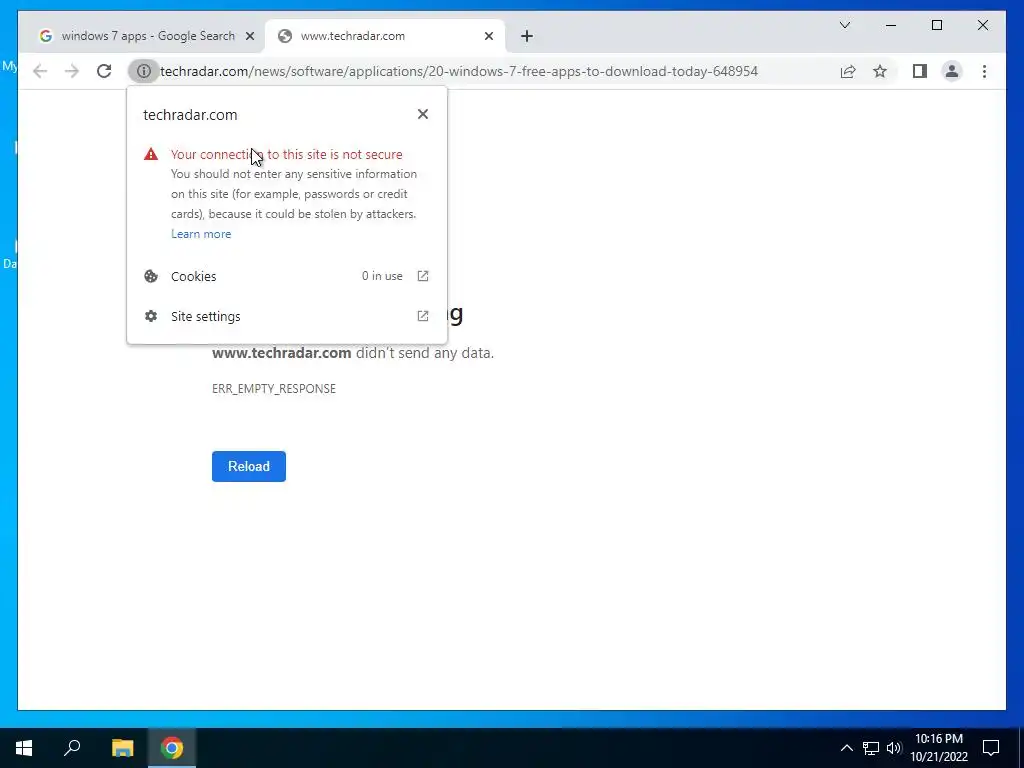Click the techradar.com popup heading
1024x768 pixels.
point(190,115)
